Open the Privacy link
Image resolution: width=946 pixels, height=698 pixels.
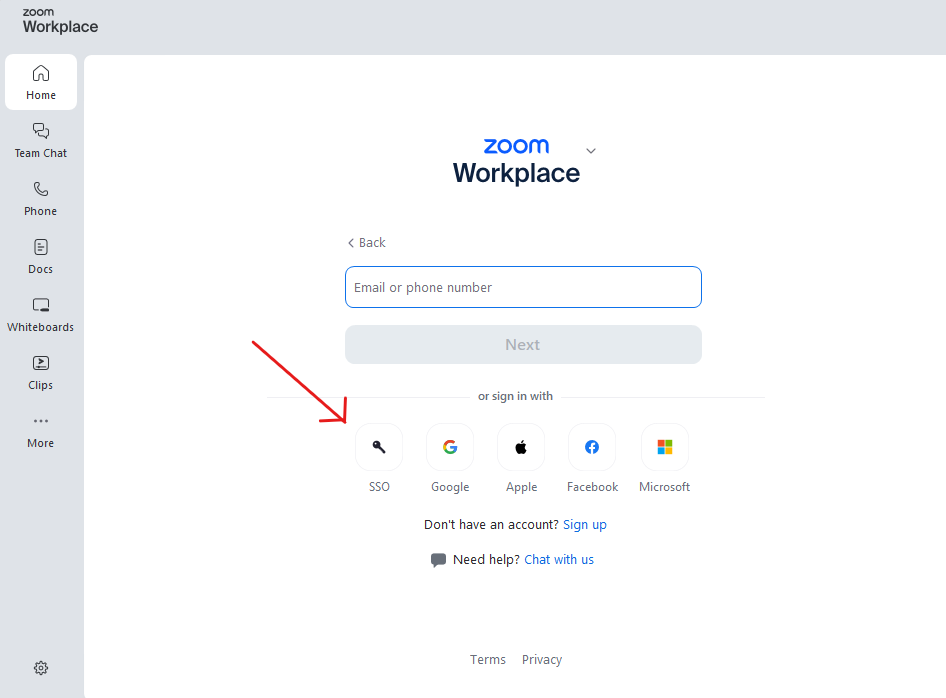click(542, 659)
